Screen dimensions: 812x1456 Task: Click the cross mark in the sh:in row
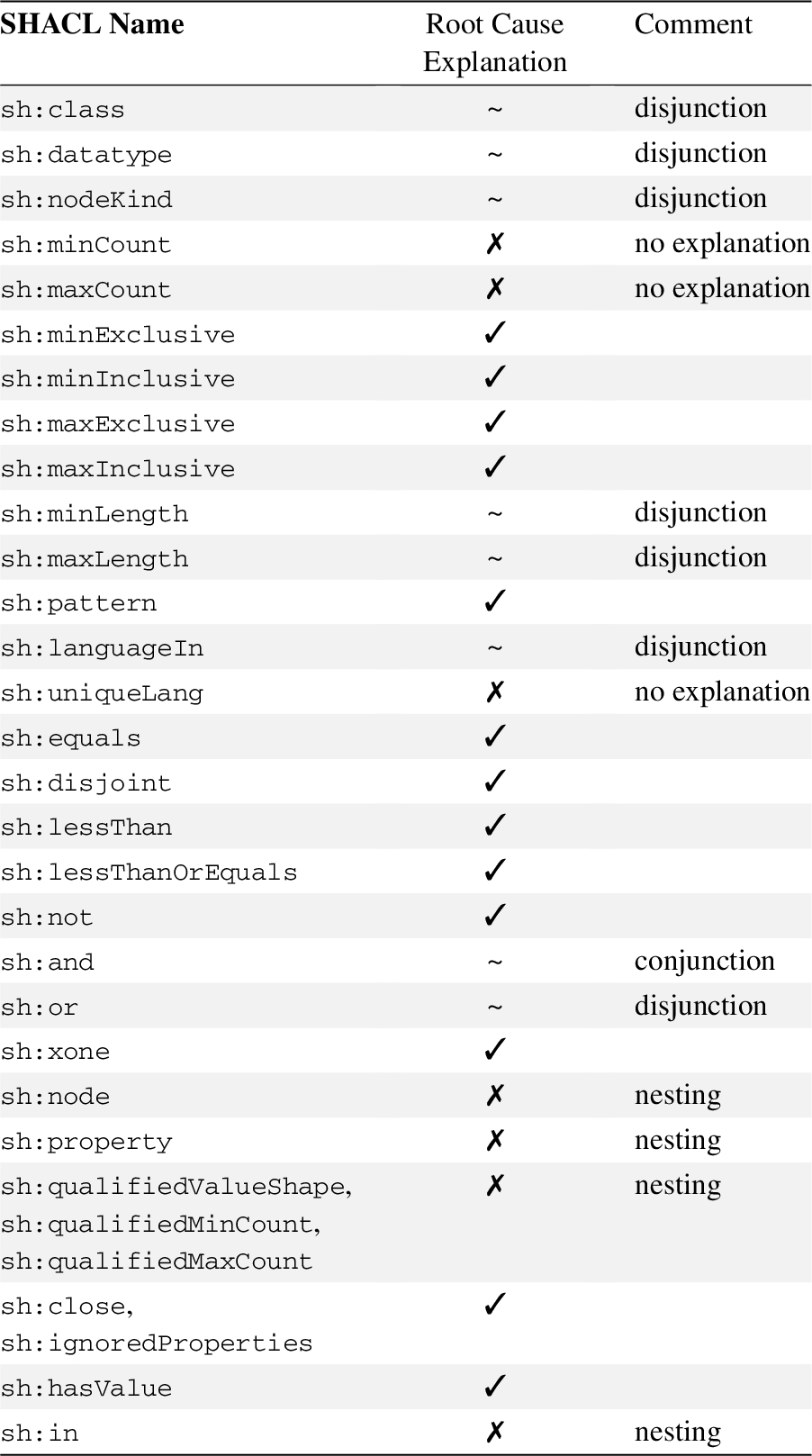point(494,1432)
